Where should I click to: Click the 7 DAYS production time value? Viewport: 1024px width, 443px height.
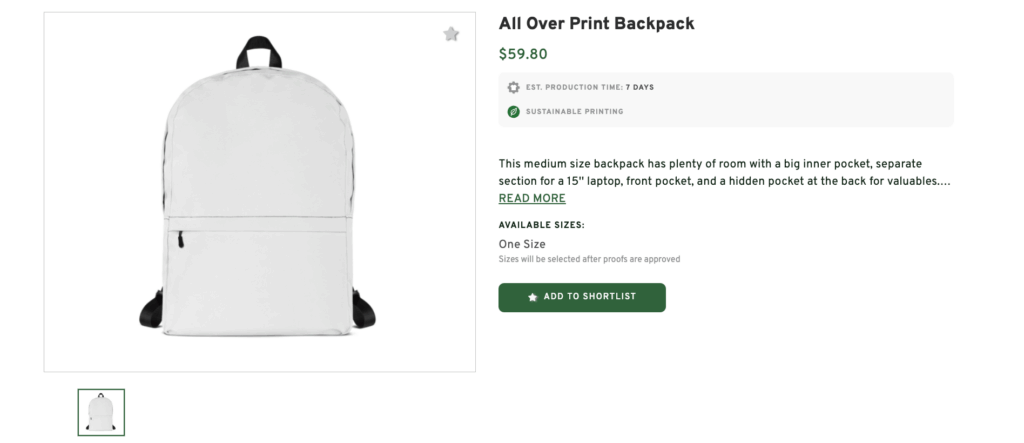[x=640, y=87]
